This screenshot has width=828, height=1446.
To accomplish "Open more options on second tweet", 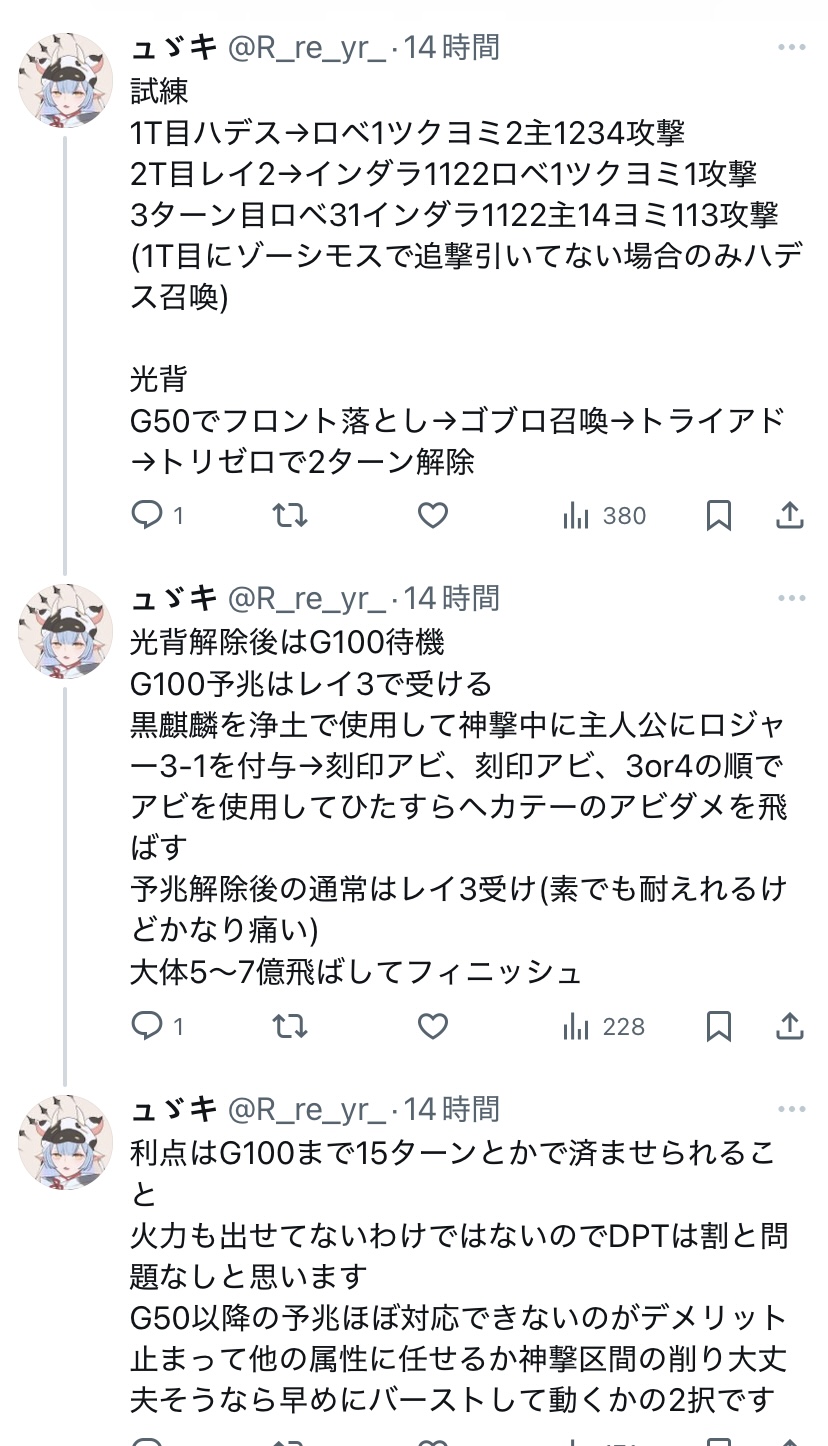I will [791, 599].
